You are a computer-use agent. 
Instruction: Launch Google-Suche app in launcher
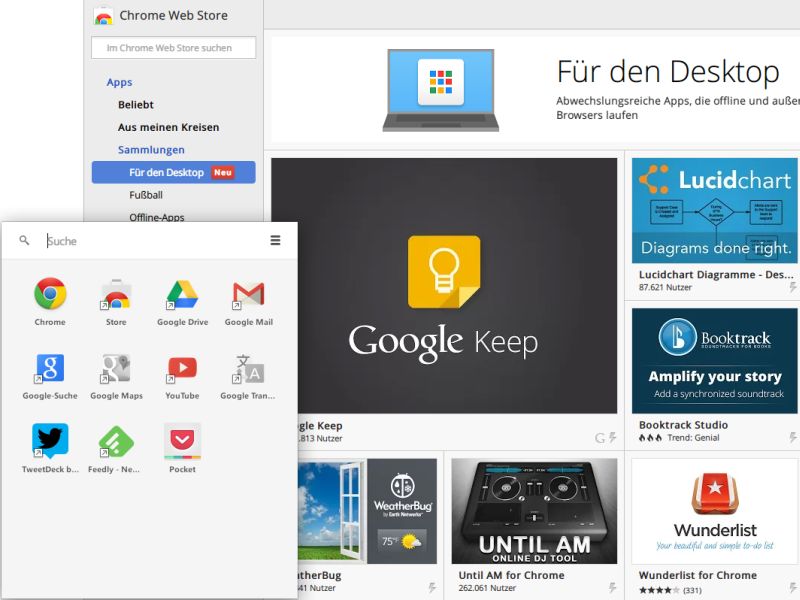click(50, 368)
